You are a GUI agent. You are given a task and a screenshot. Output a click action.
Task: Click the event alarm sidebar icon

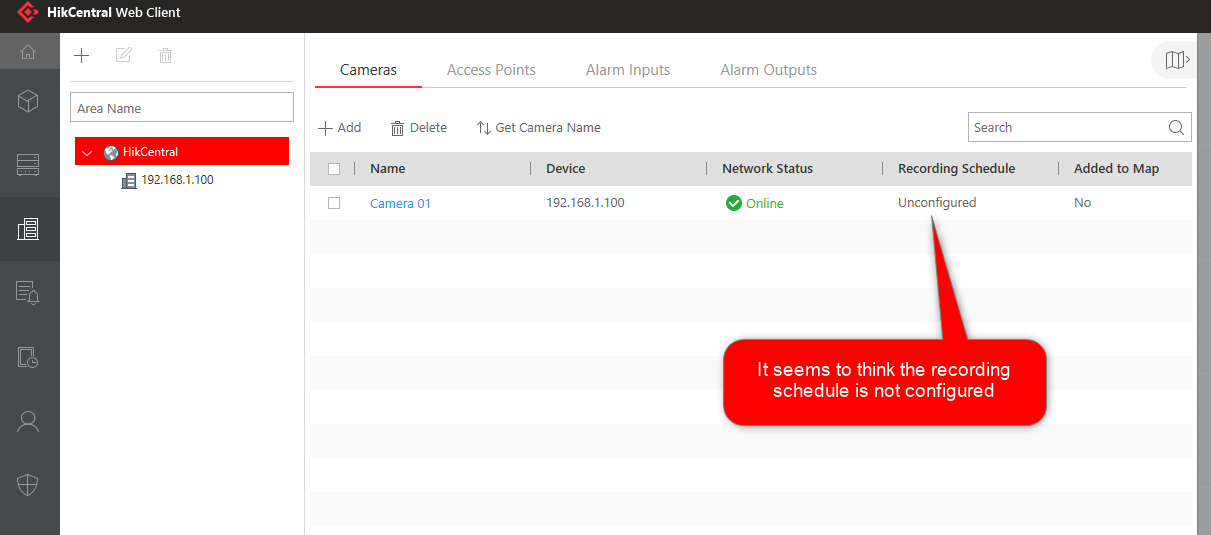[x=28, y=293]
